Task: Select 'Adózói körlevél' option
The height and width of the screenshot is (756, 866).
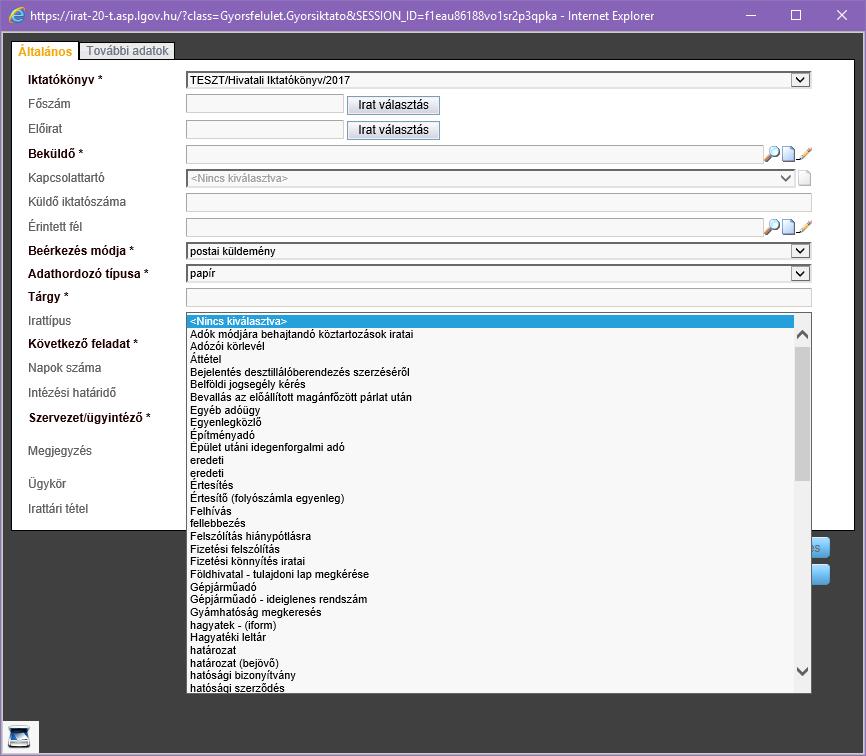Action: (x=490, y=346)
